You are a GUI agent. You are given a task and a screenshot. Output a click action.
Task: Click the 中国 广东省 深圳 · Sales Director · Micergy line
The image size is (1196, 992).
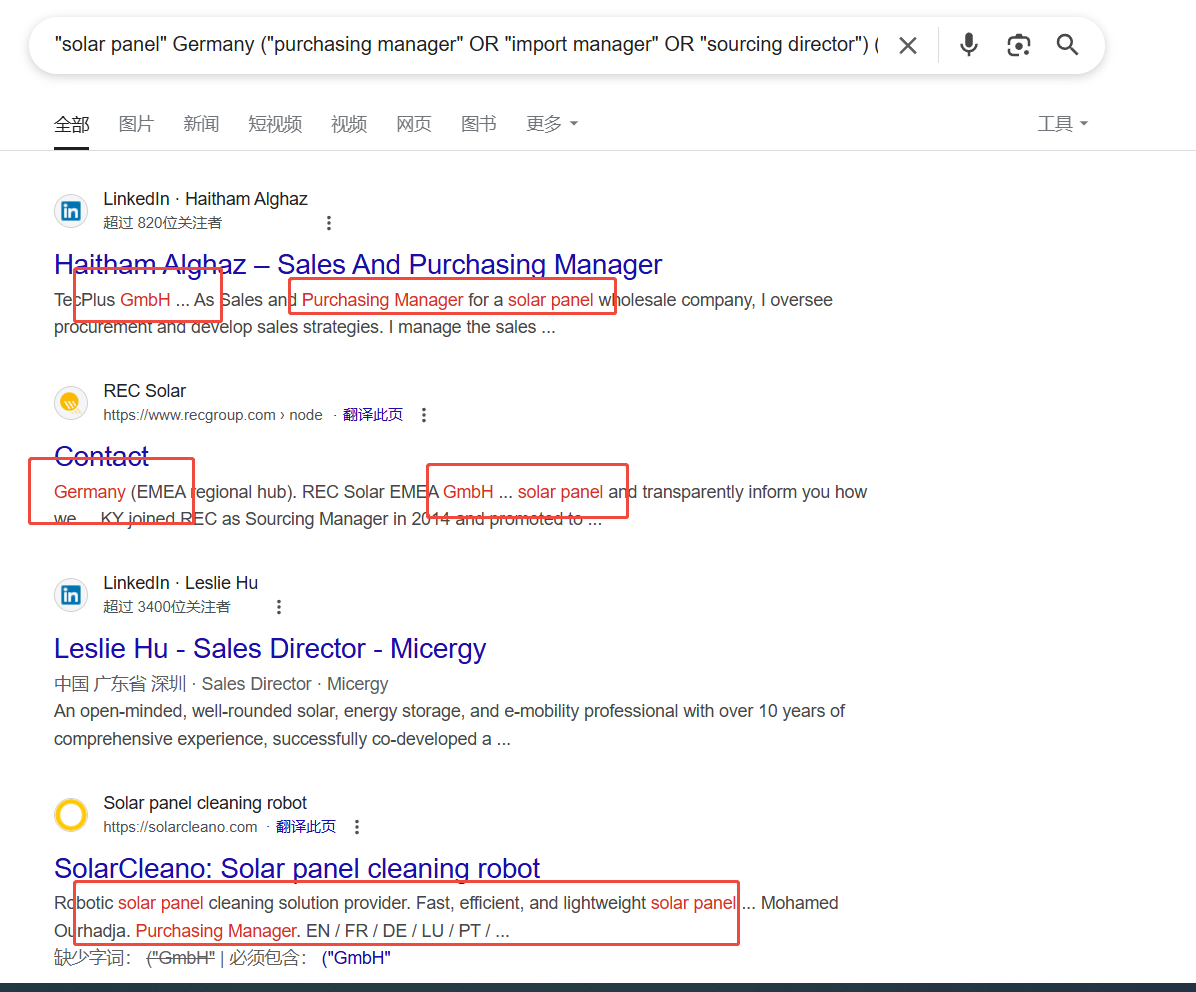(x=221, y=684)
